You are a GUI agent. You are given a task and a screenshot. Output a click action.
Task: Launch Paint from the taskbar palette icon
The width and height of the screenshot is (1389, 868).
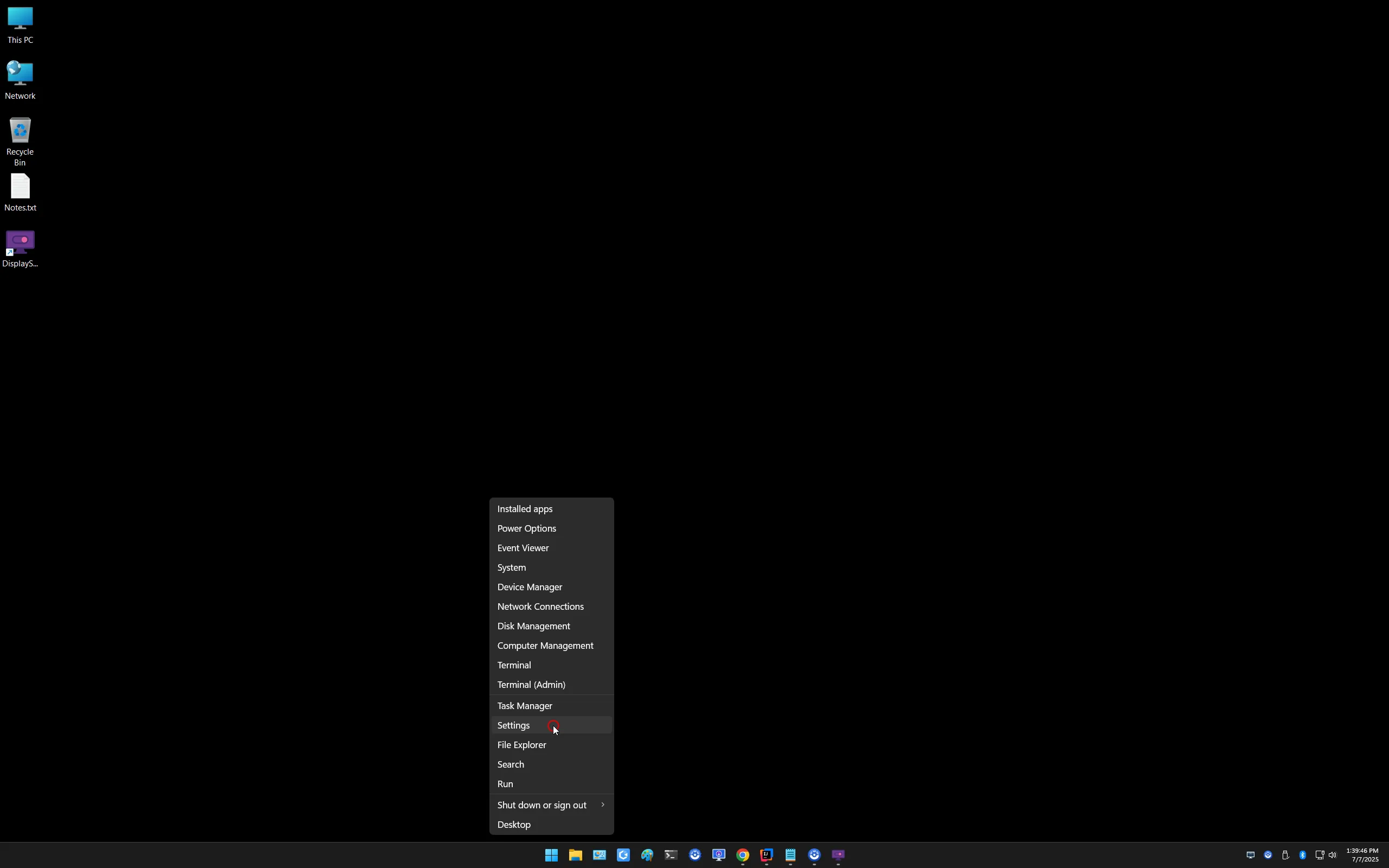tap(647, 856)
